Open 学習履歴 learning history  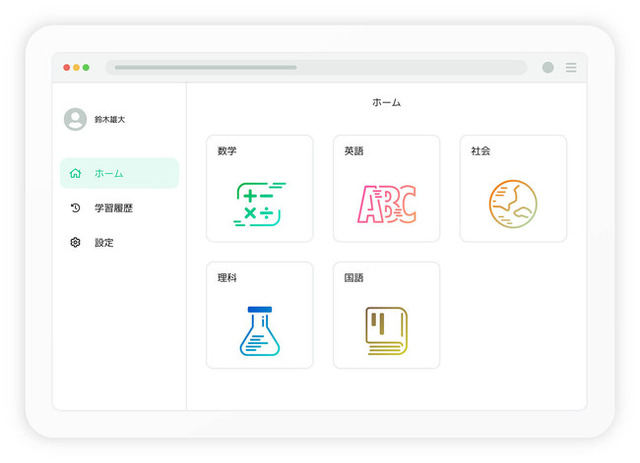119,208
